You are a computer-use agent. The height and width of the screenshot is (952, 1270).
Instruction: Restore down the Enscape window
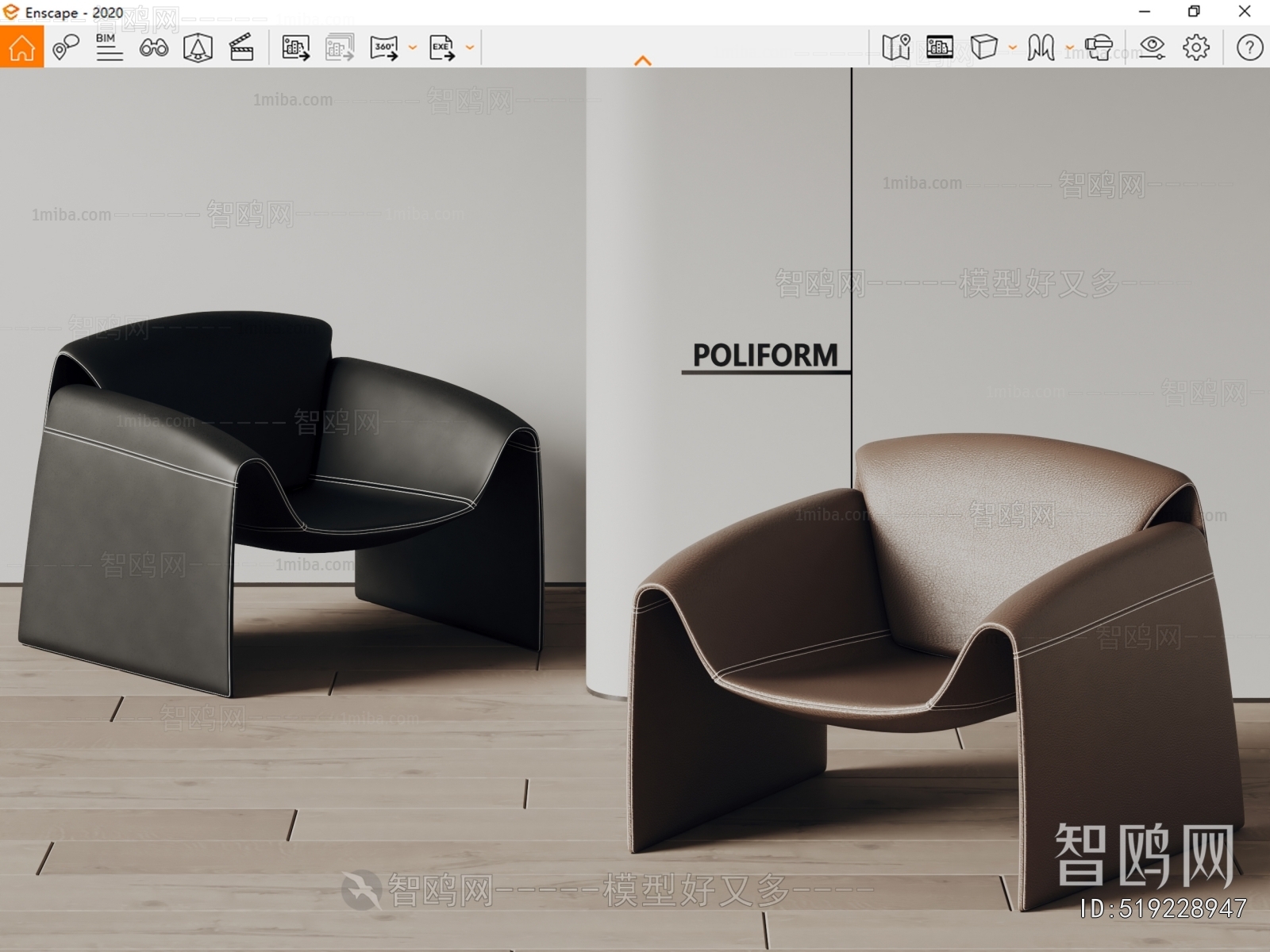(x=1194, y=11)
